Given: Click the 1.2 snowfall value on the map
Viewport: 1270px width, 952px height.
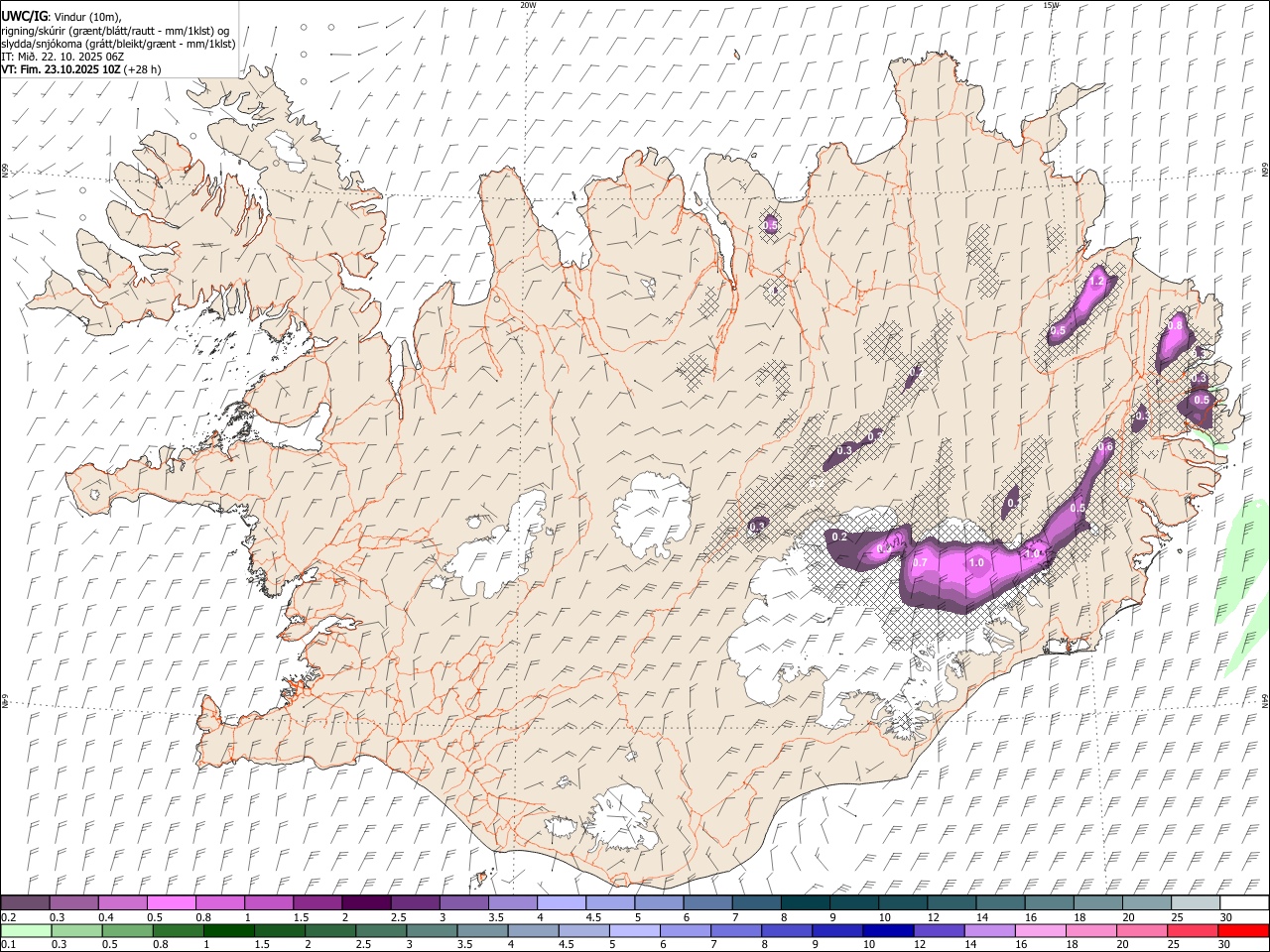Looking at the screenshot, I should [x=1096, y=283].
